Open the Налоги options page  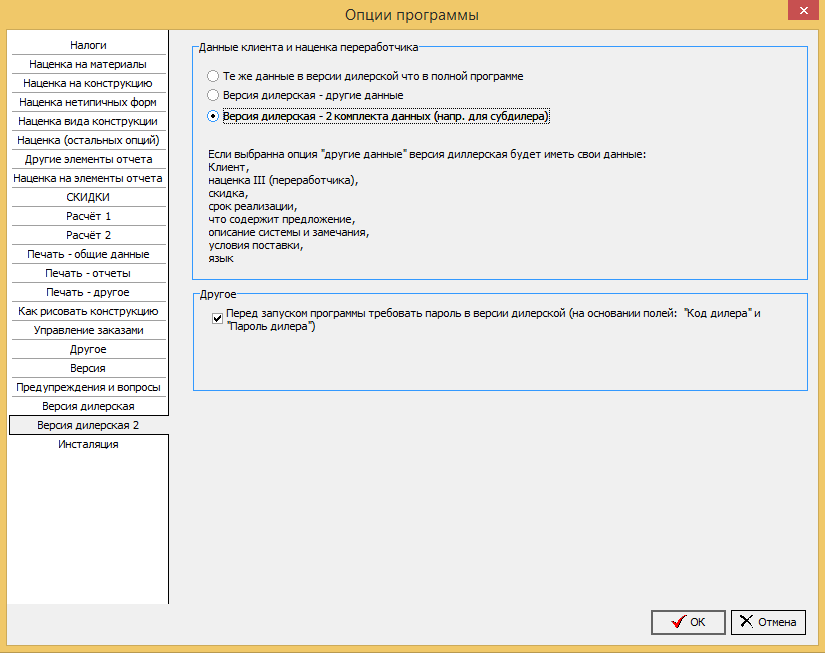tap(88, 45)
